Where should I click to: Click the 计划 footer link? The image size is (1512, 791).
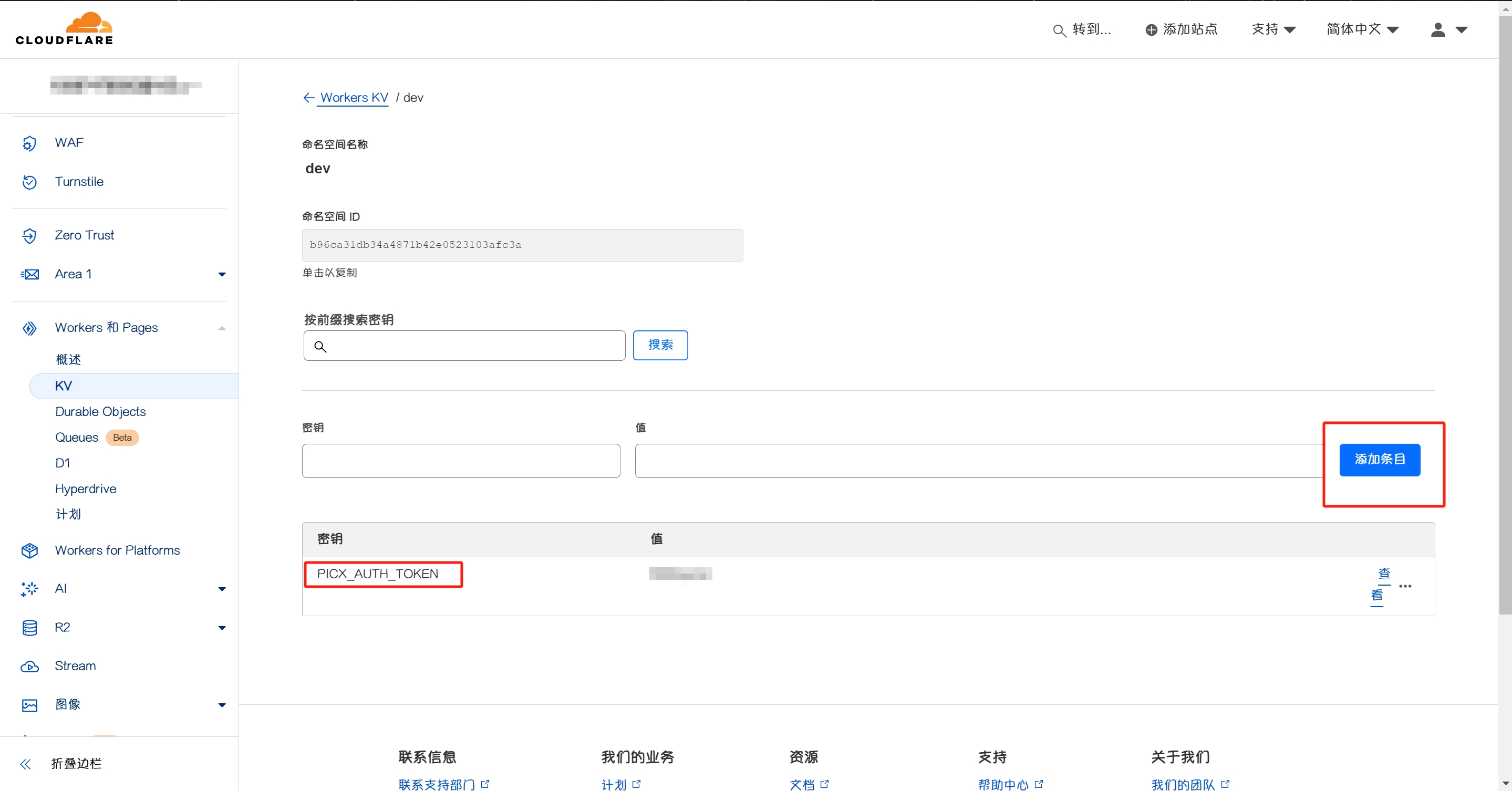coord(614,785)
